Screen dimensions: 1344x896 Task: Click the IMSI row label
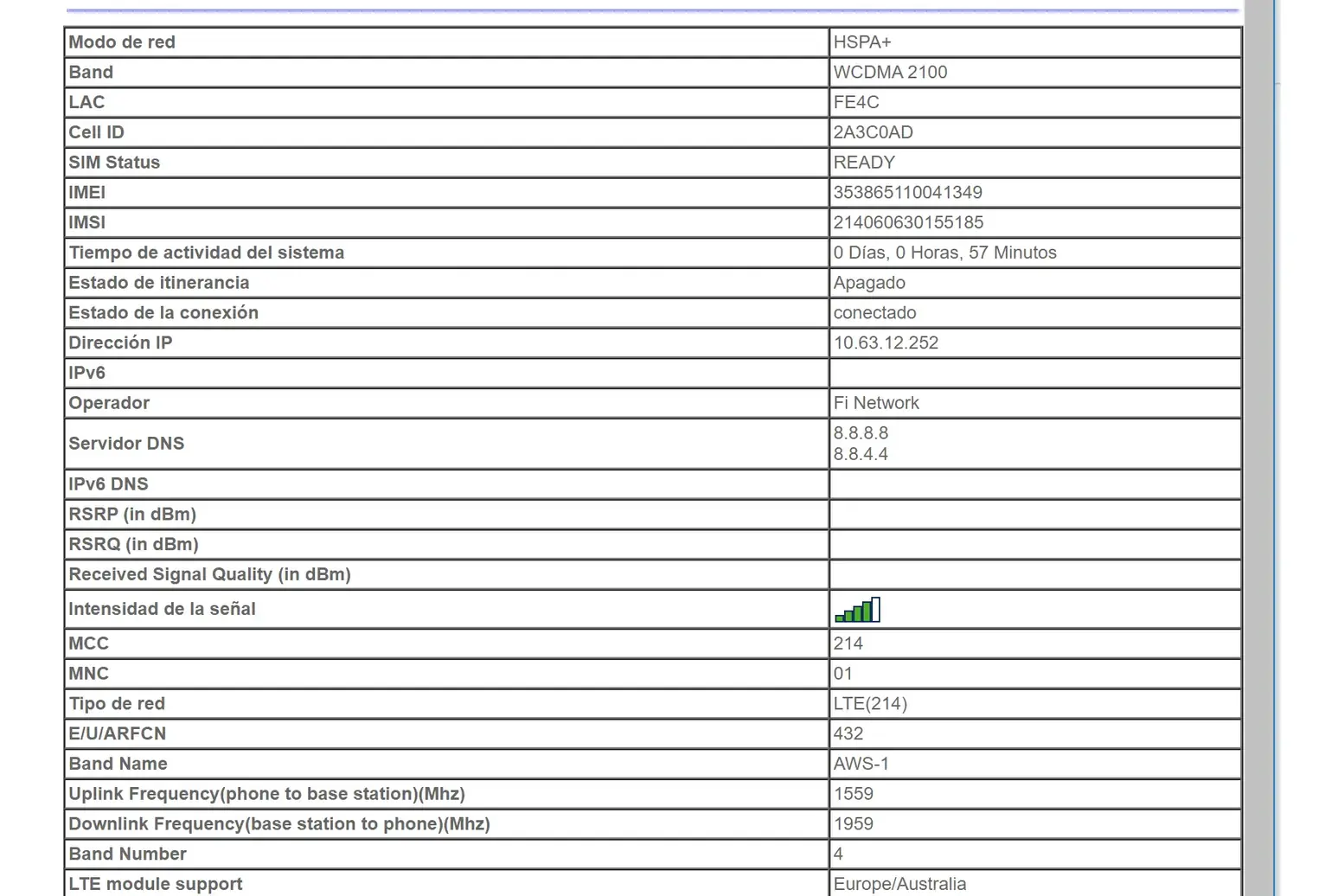[x=87, y=223]
